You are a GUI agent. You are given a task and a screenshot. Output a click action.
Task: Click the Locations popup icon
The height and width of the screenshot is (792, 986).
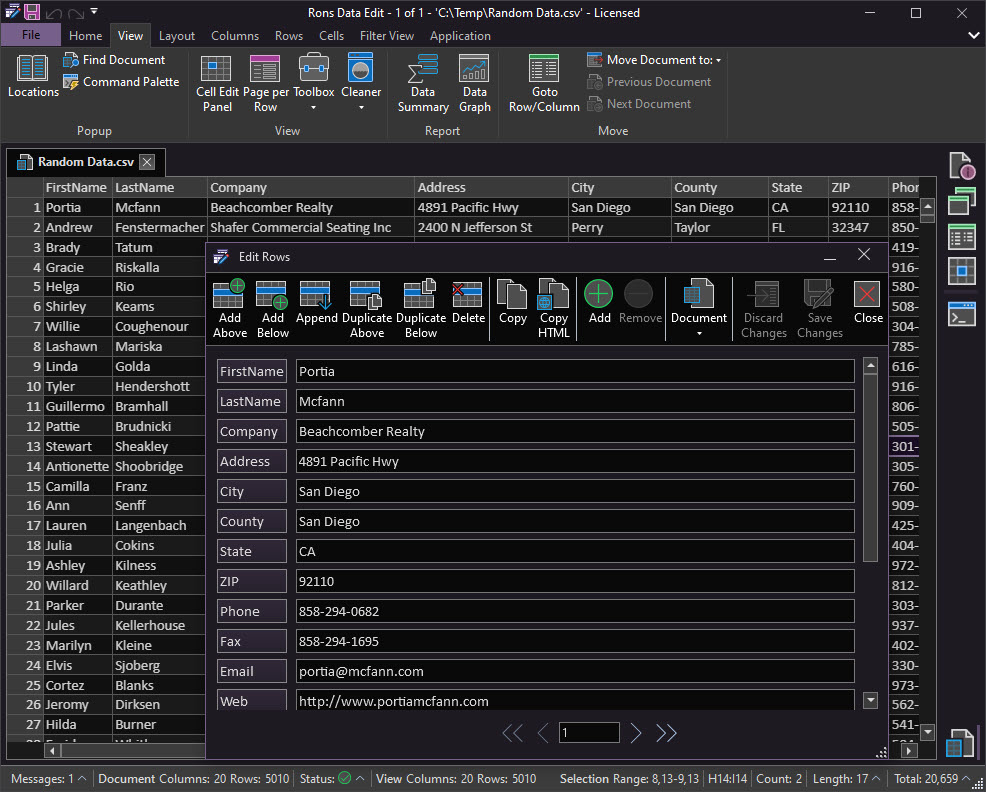click(x=32, y=80)
